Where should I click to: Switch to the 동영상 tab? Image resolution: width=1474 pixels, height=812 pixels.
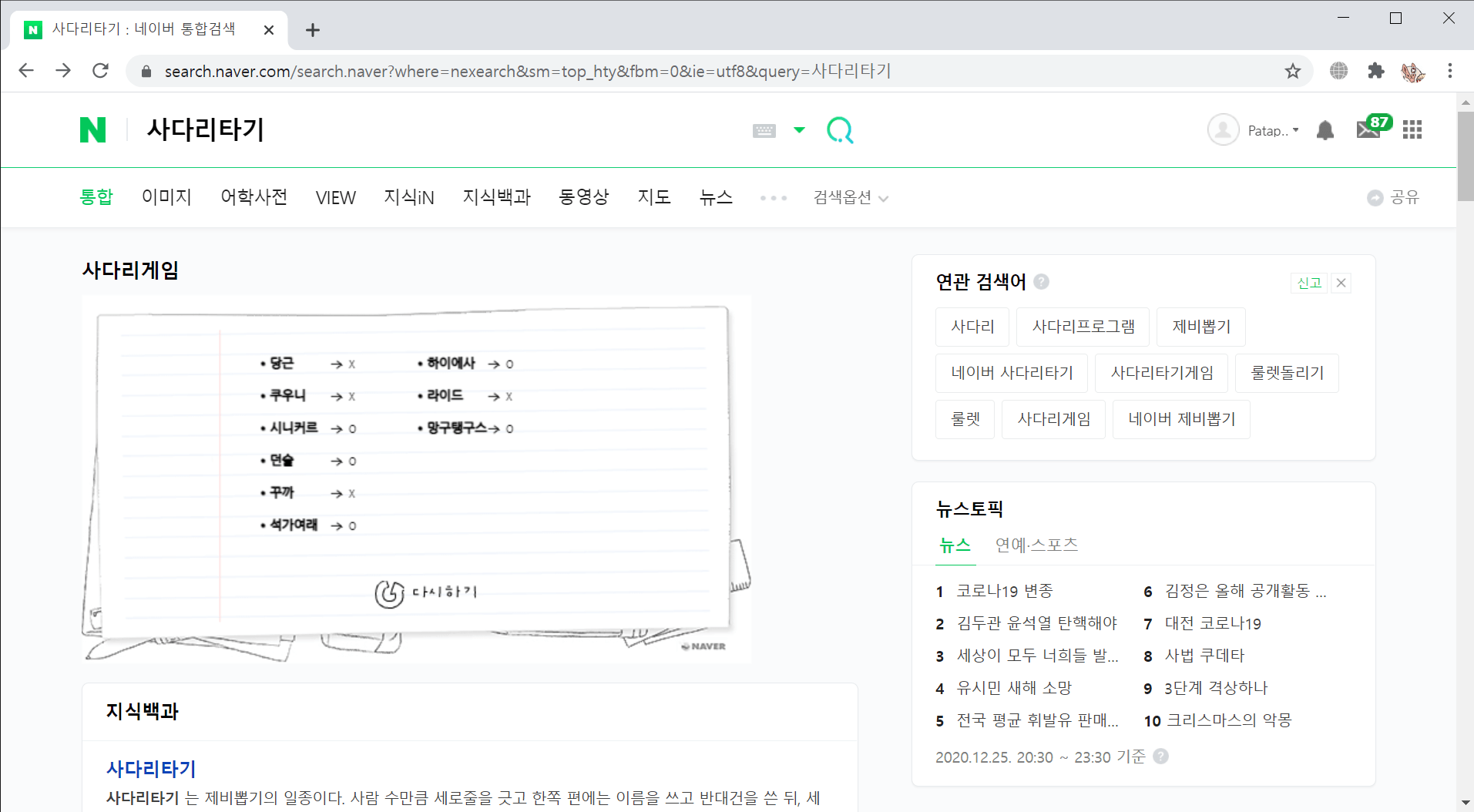click(x=584, y=197)
